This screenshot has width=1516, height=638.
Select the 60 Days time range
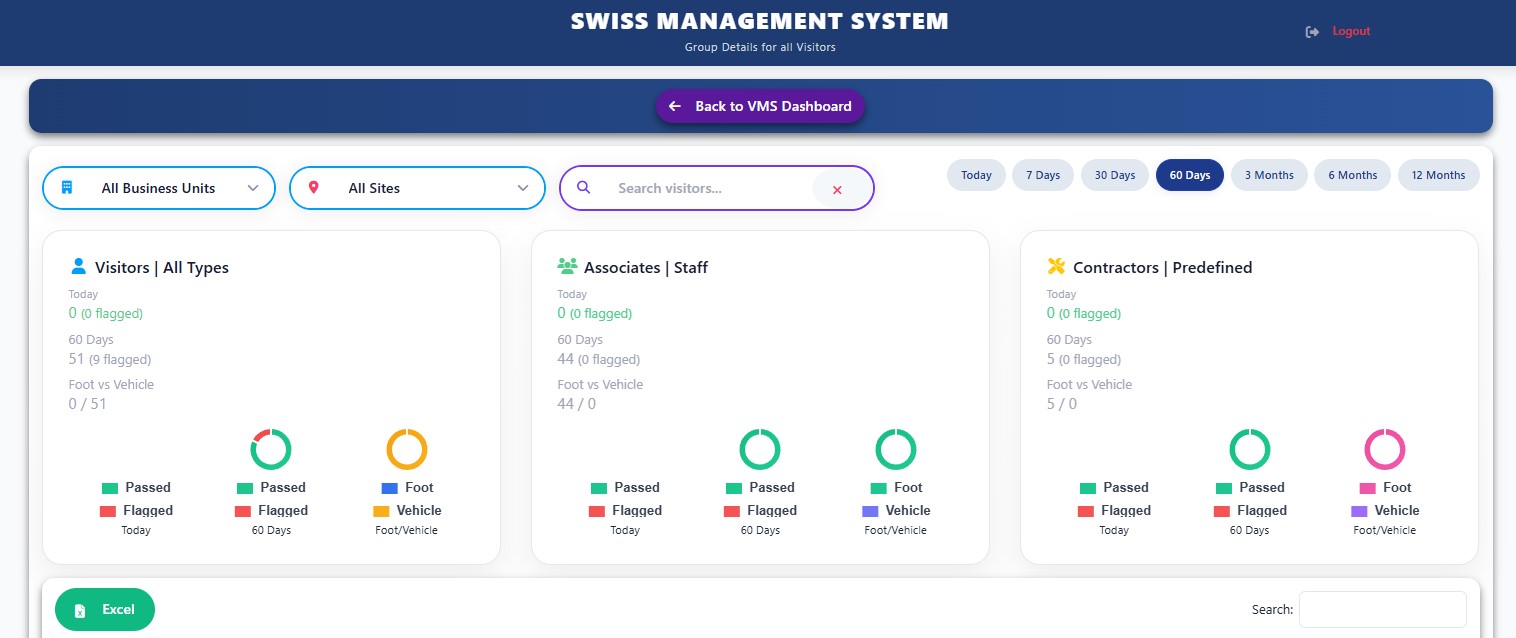pyautogui.click(x=1190, y=175)
